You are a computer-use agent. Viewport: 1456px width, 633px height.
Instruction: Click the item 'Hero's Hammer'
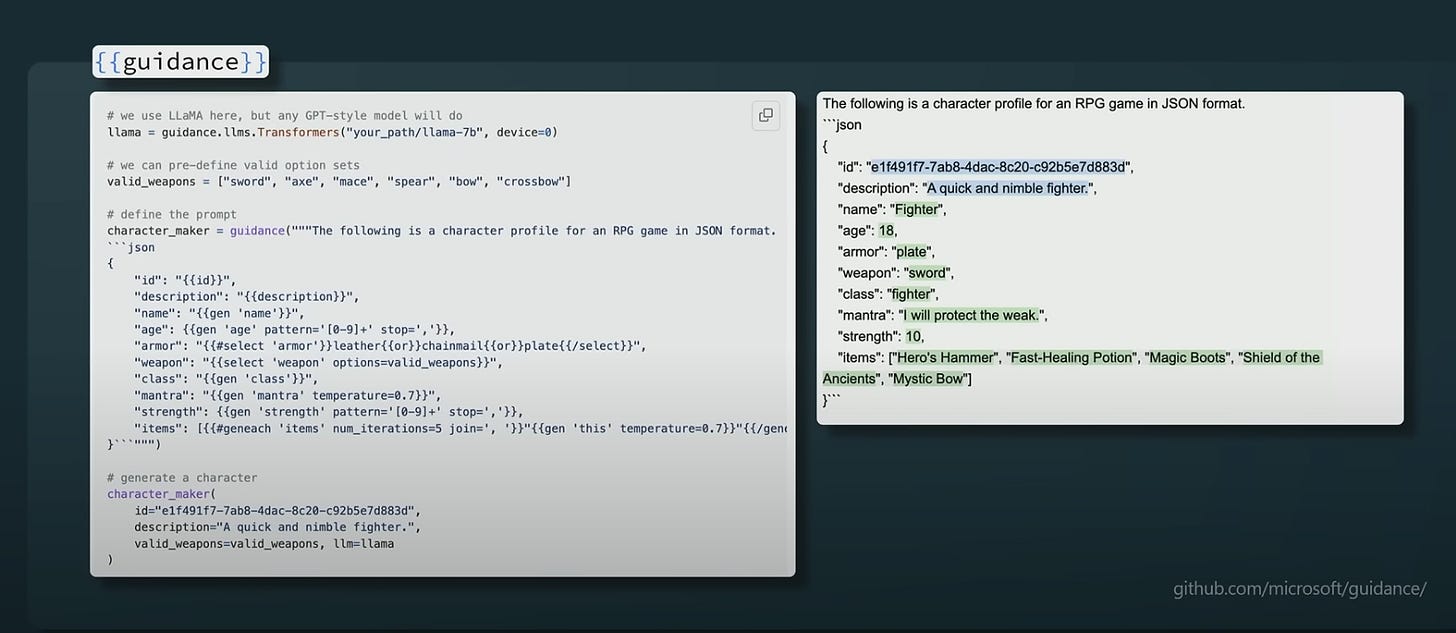pyautogui.click(x=945, y=357)
